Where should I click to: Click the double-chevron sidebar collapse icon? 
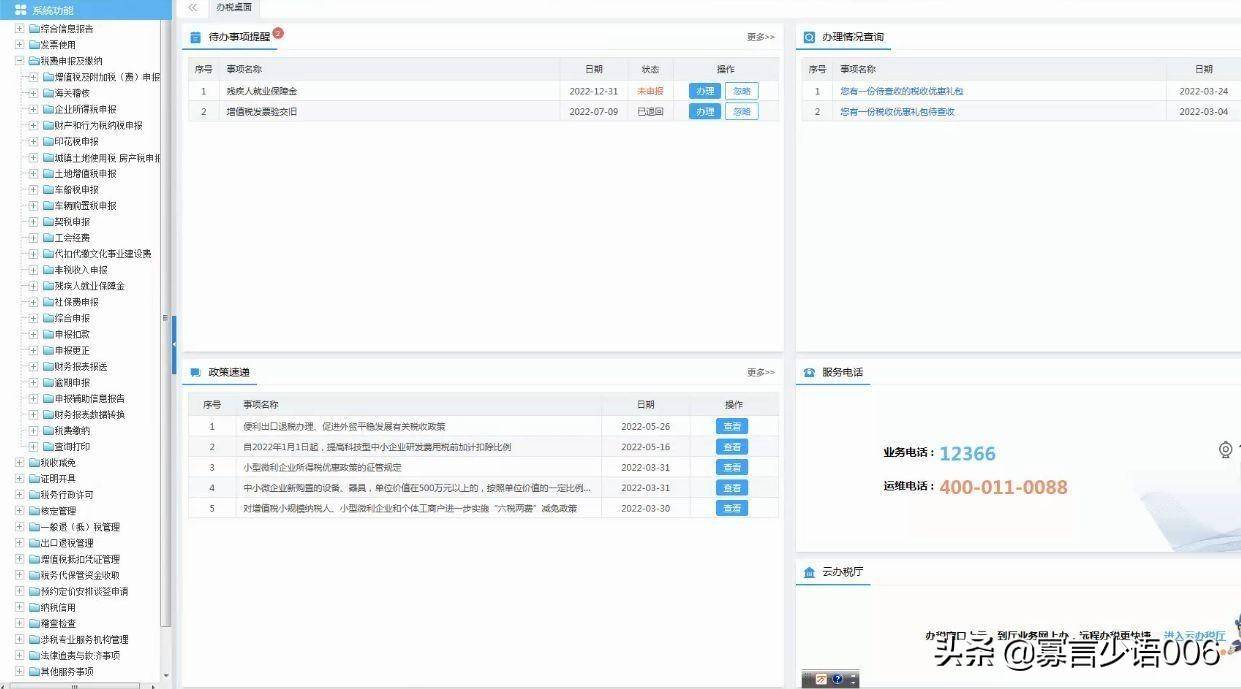[x=192, y=7]
